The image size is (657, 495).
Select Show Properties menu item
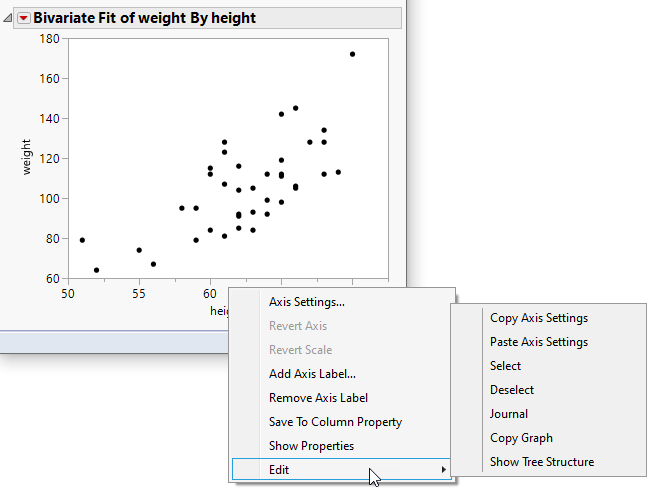click(311, 446)
